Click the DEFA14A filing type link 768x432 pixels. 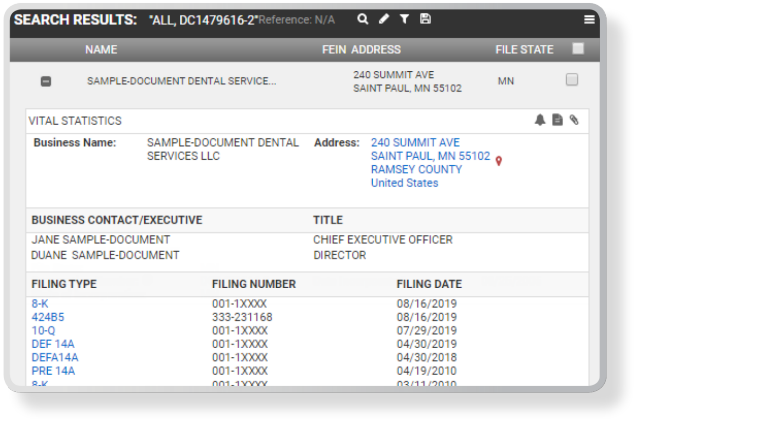[x=54, y=357]
